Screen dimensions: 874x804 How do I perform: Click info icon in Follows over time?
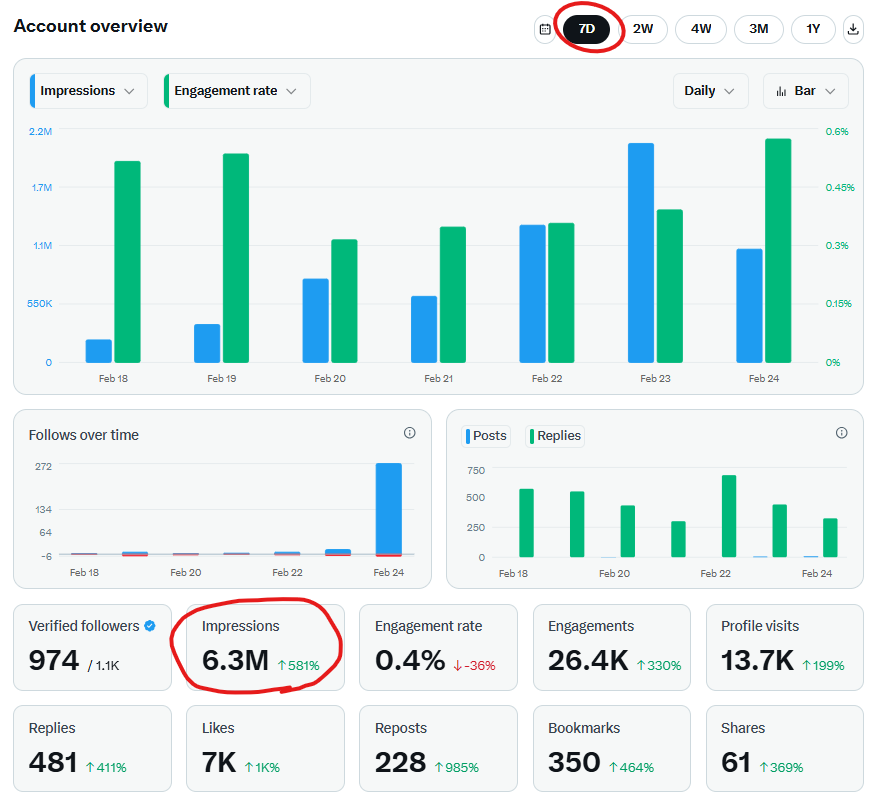[409, 433]
